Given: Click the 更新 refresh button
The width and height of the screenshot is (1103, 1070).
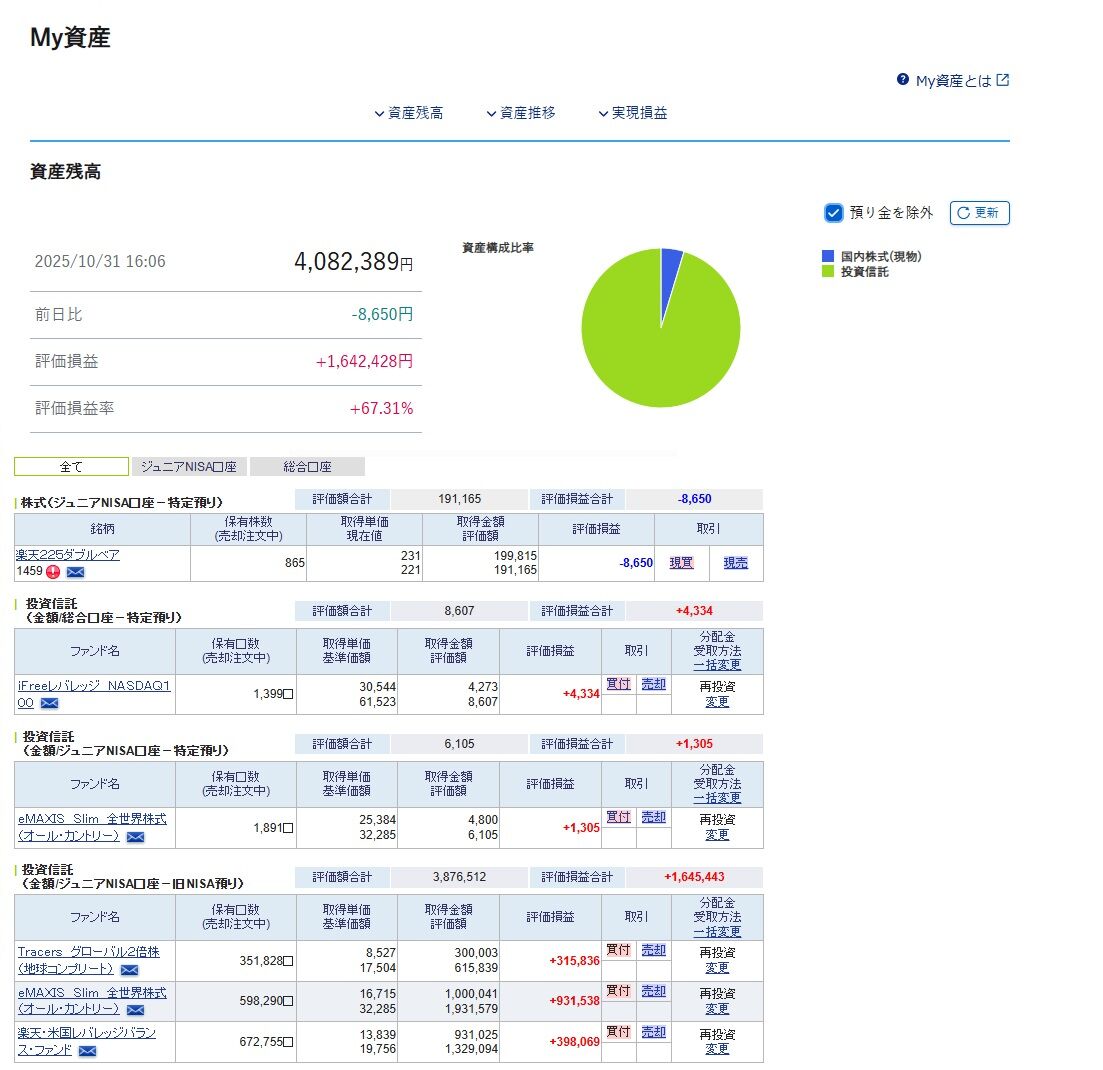Looking at the screenshot, I should coord(979,212).
